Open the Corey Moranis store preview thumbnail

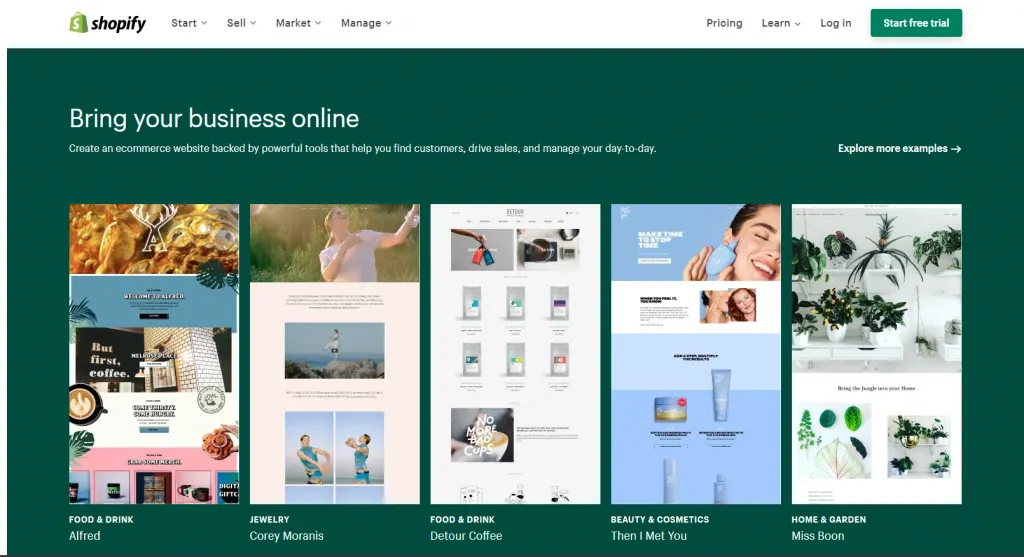click(335, 354)
